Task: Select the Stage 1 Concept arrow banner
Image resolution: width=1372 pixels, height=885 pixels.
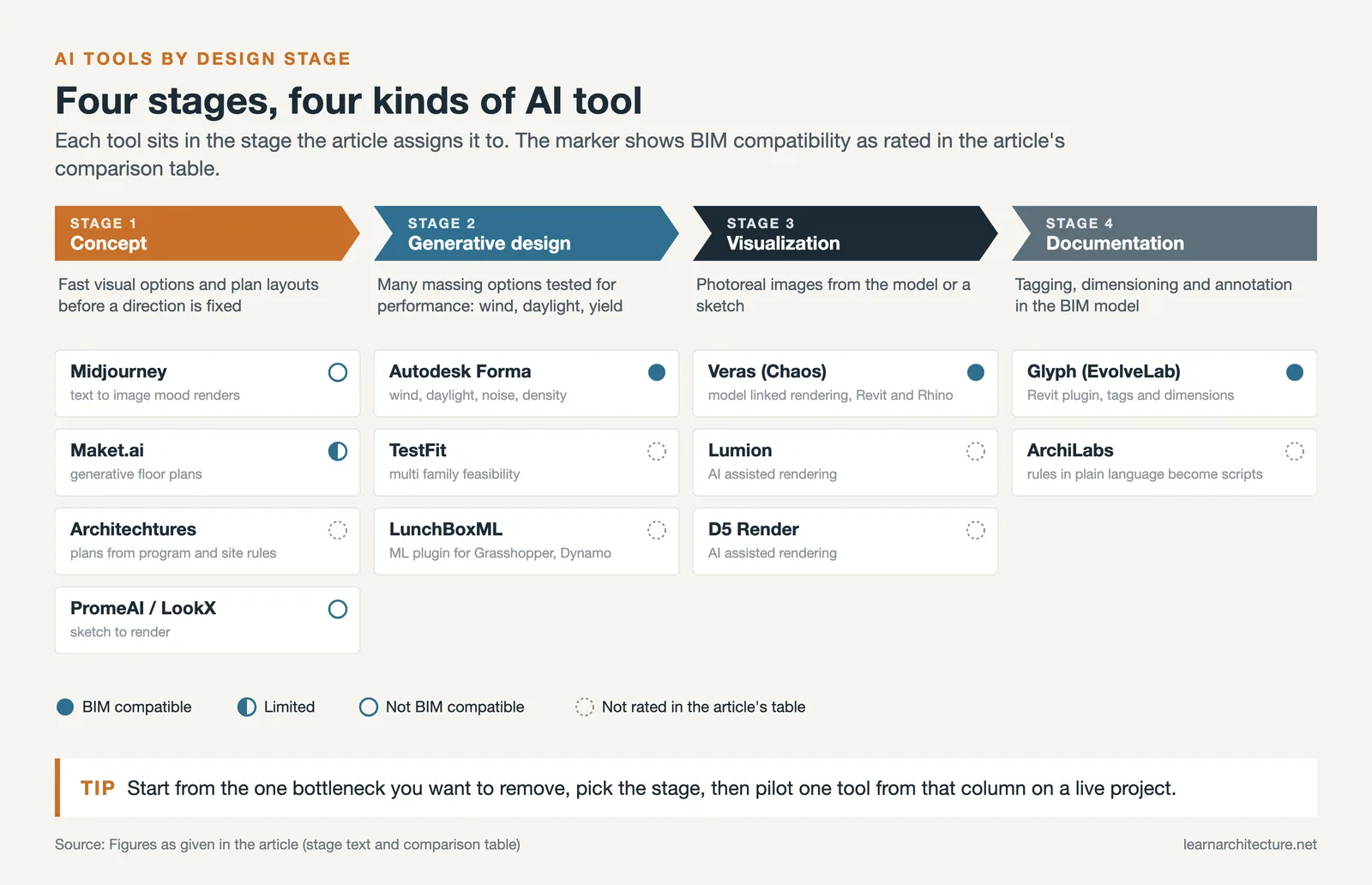Action: [x=208, y=233]
